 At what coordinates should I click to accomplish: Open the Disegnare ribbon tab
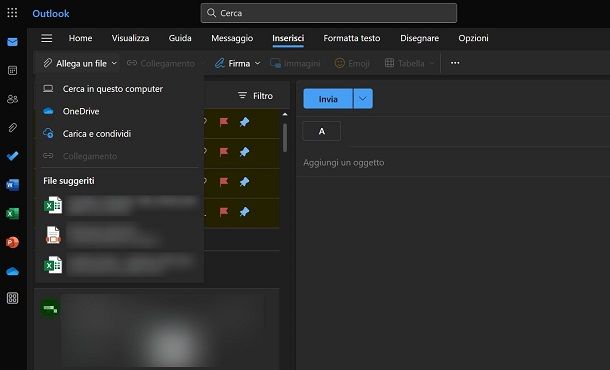click(419, 38)
